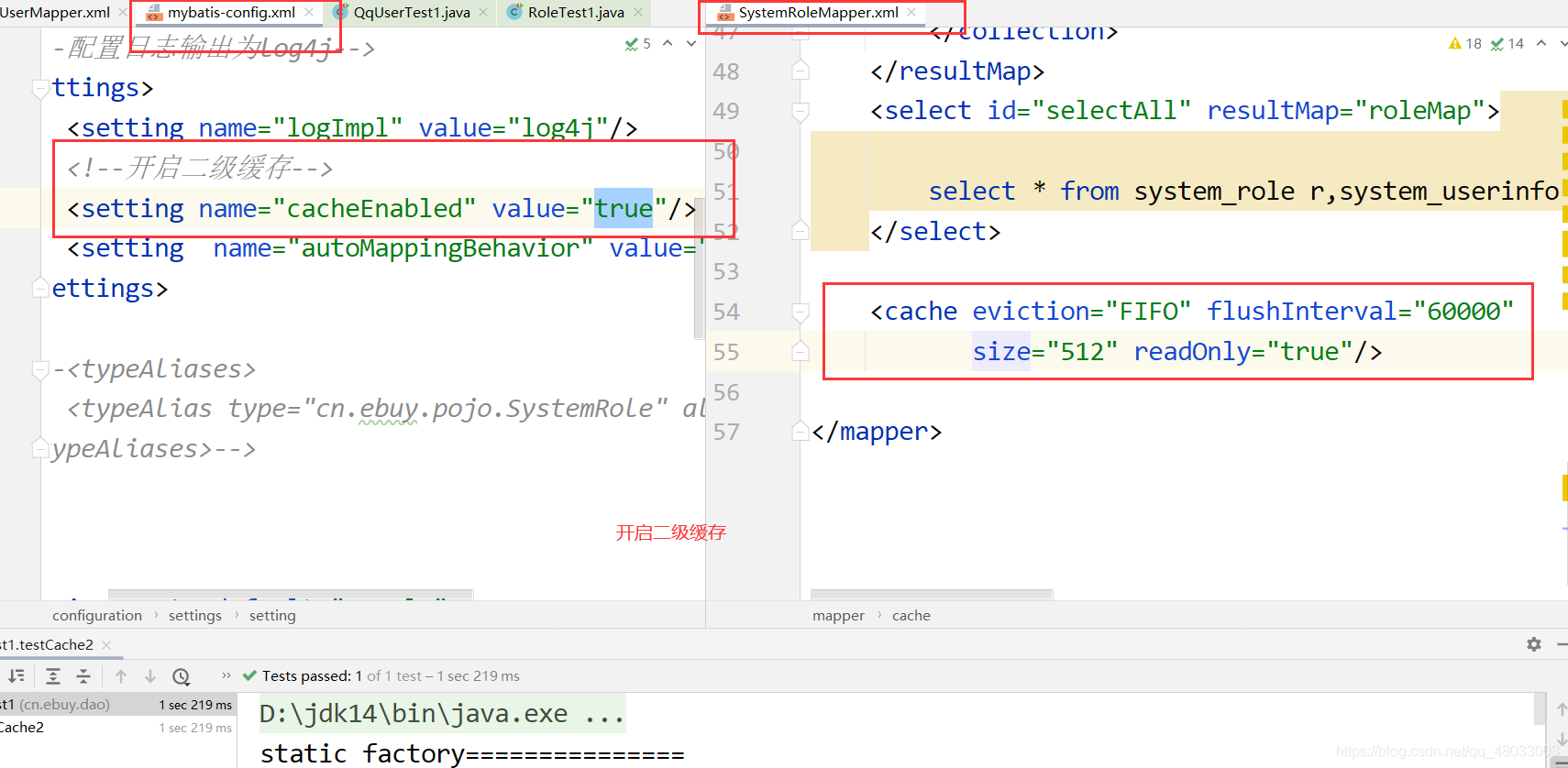This screenshot has width=1568, height=768.
Task: Close the SystemRoleMapper.xml tab
Action: [911, 12]
